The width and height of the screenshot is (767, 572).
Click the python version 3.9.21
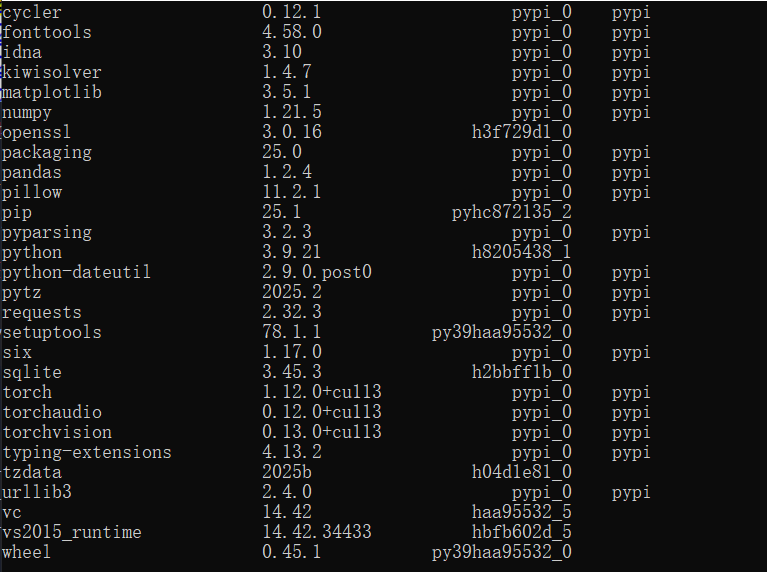[x=292, y=252]
